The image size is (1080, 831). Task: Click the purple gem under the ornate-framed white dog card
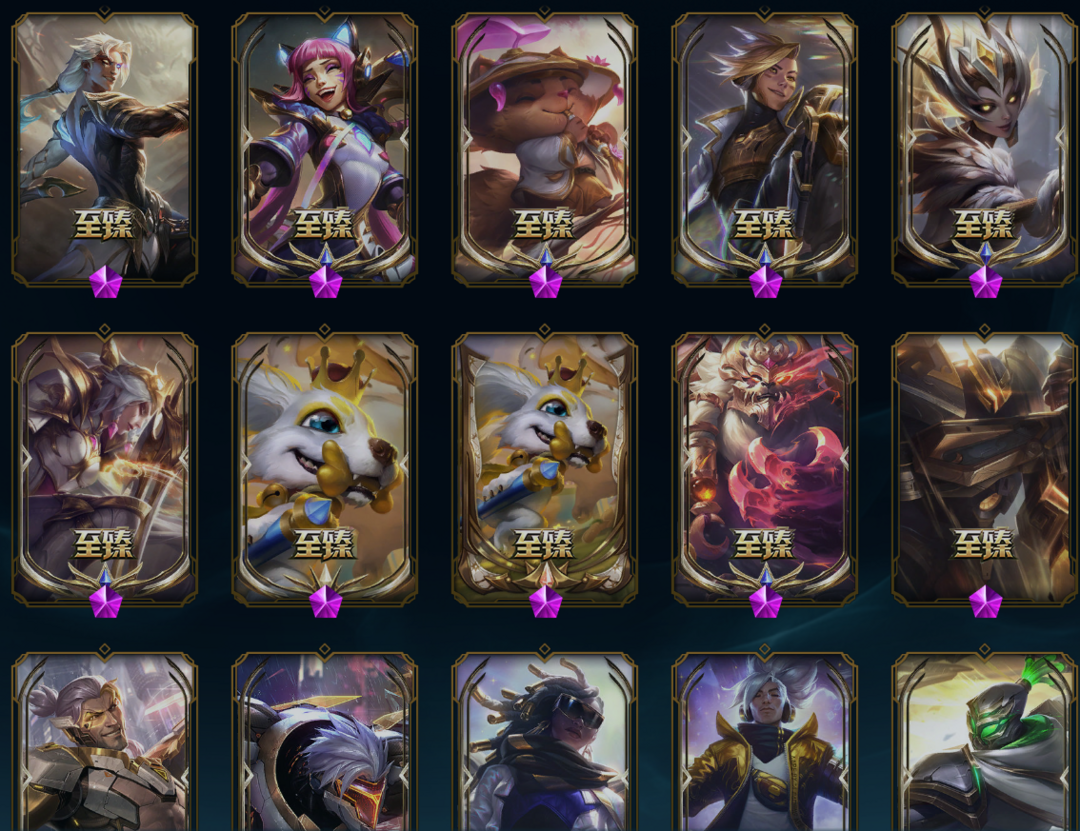pos(546,602)
